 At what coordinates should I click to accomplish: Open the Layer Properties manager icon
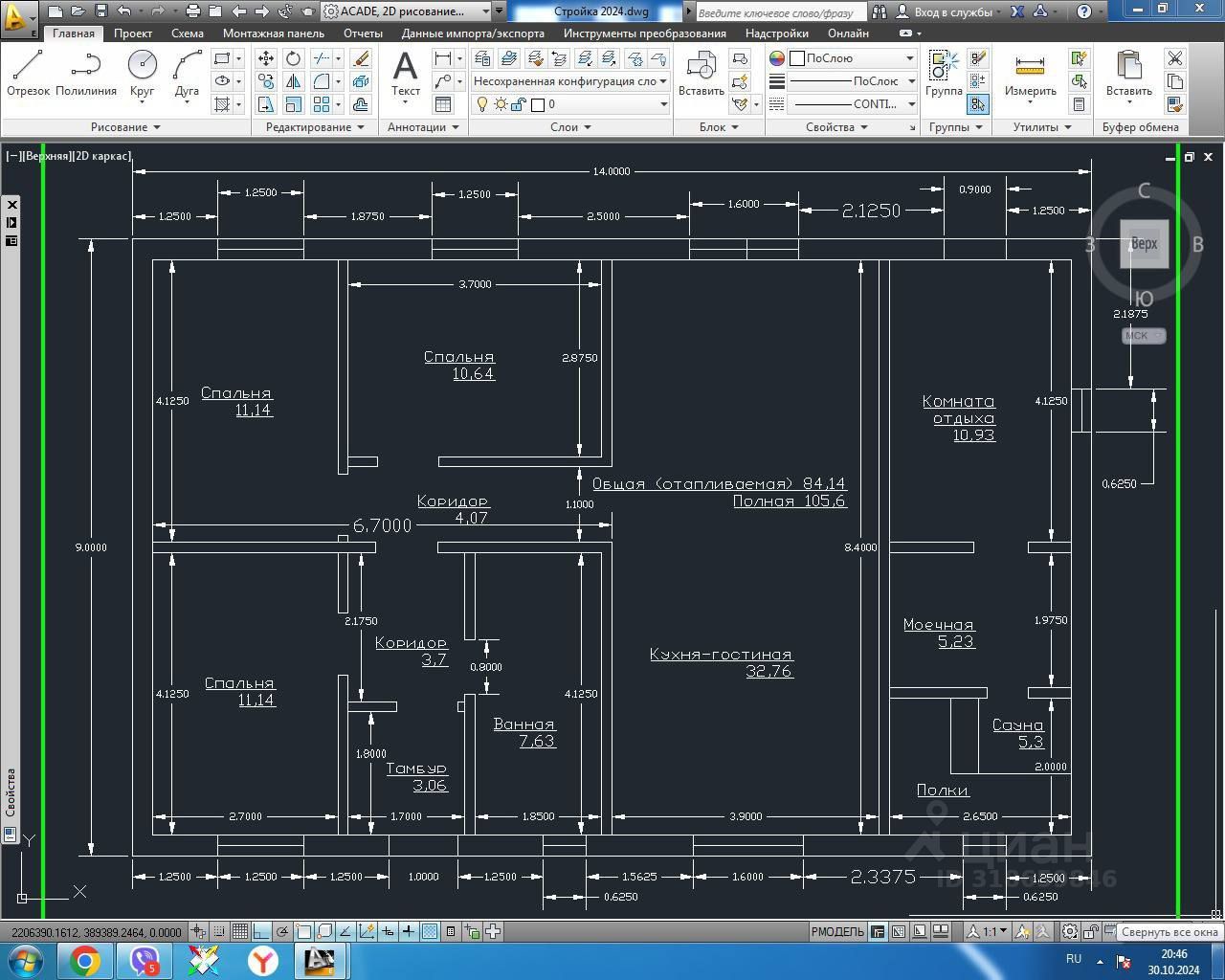coord(483,58)
